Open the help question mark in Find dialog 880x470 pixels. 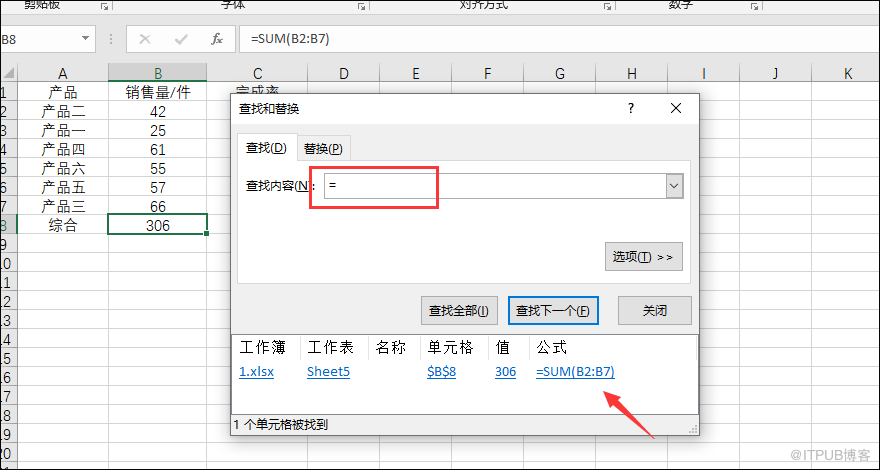pyautogui.click(x=630, y=108)
